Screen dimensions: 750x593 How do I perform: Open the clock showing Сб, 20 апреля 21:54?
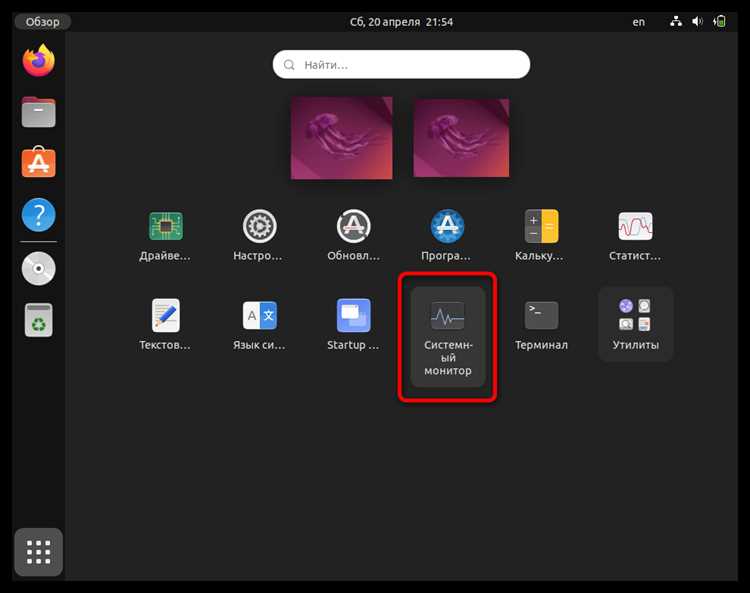(401, 22)
